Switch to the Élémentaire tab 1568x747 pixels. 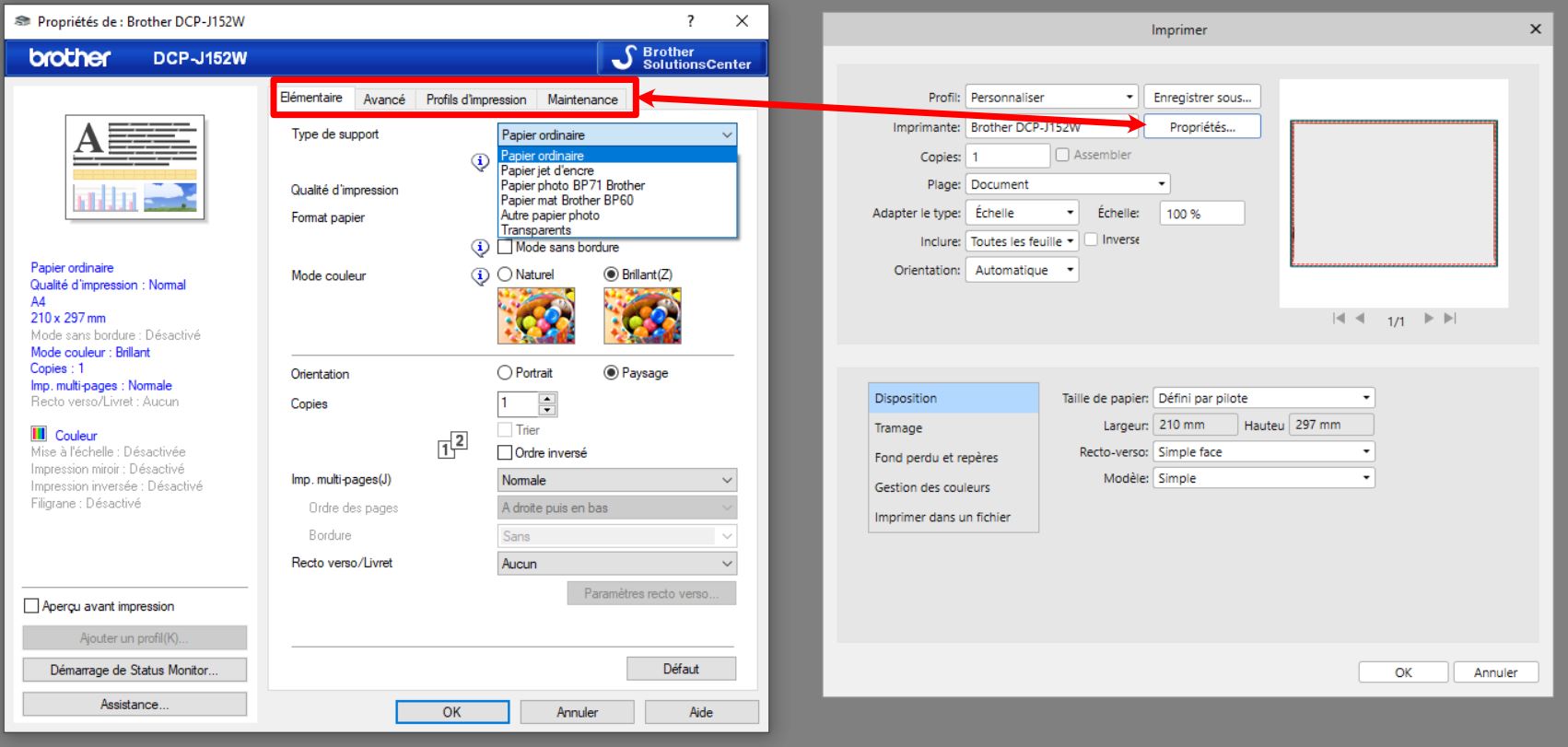(x=311, y=98)
